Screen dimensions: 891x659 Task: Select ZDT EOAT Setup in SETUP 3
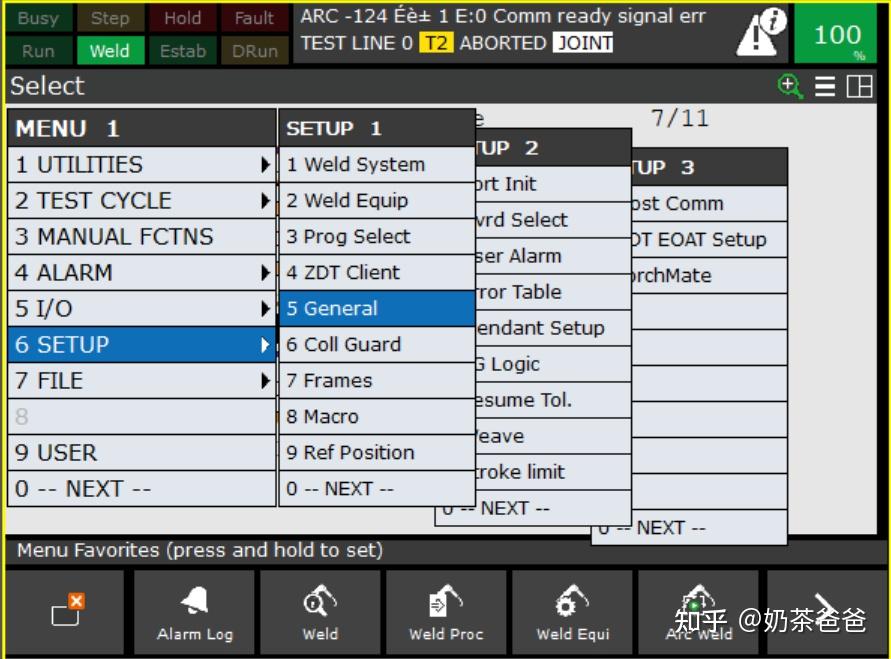click(709, 240)
